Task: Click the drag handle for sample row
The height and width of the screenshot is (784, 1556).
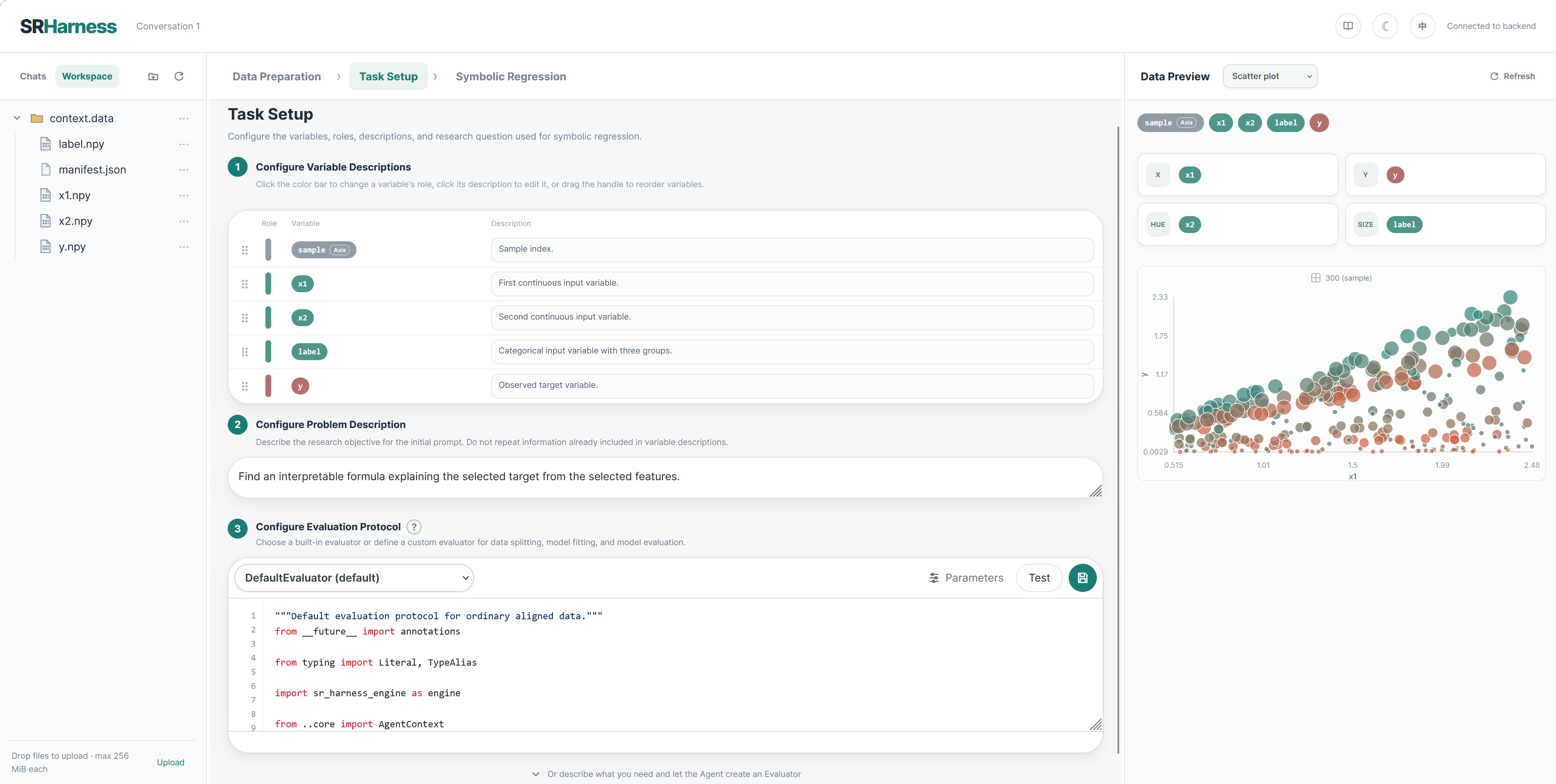Action: pyautogui.click(x=245, y=250)
